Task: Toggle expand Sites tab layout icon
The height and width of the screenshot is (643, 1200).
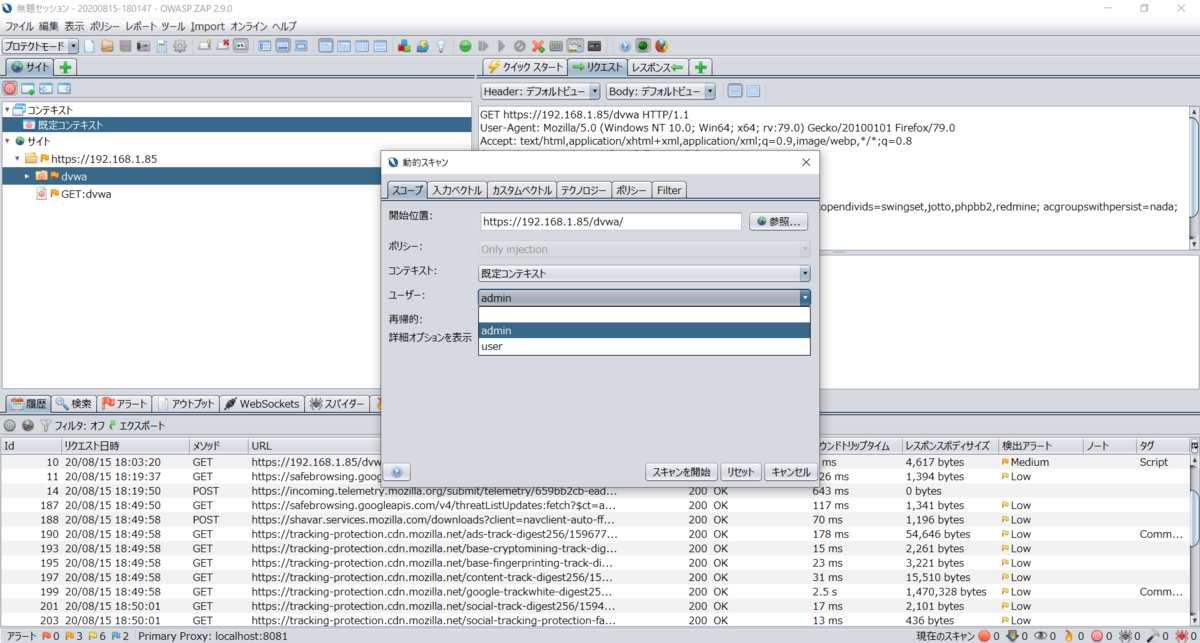Action: (x=264, y=46)
